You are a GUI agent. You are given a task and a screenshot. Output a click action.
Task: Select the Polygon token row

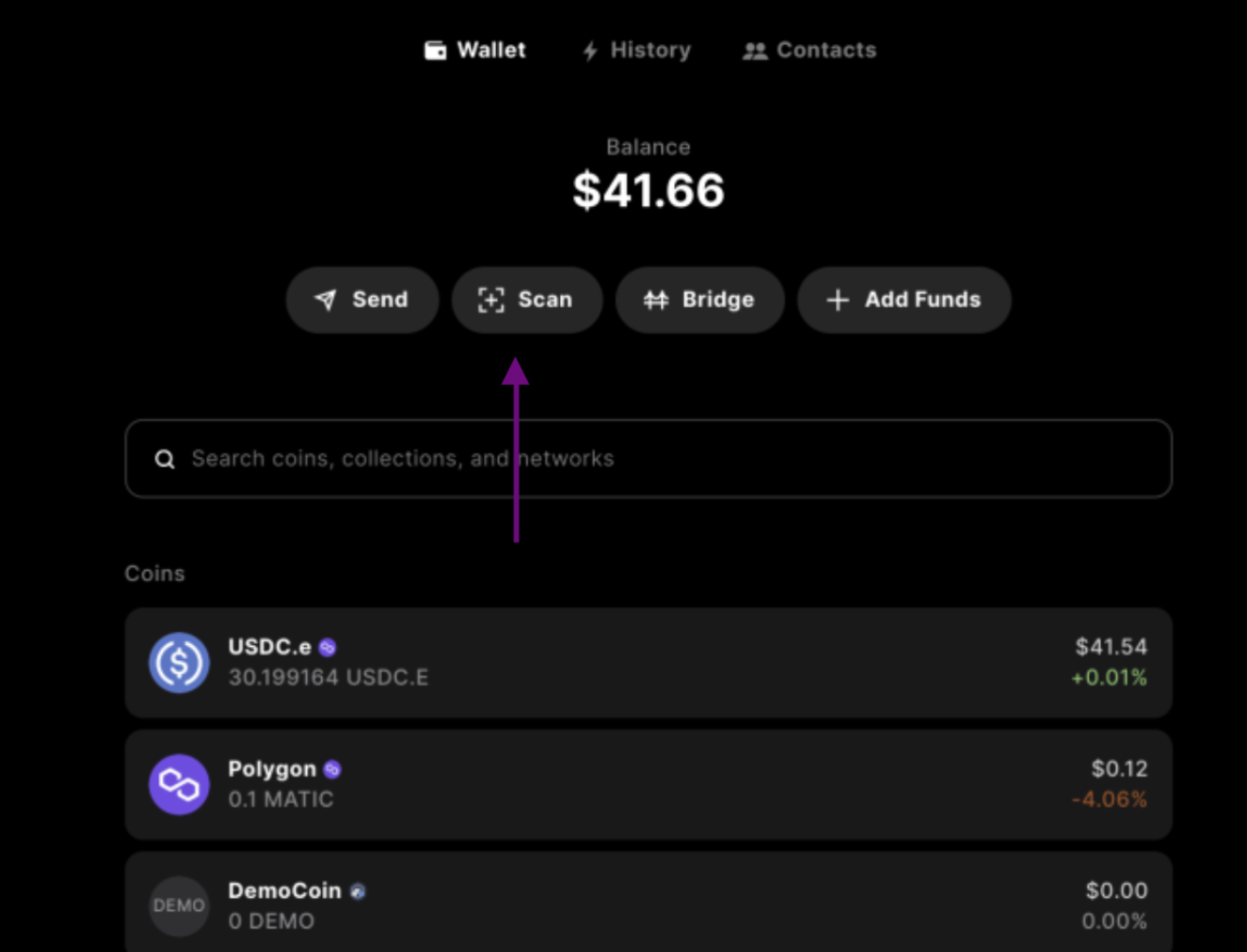click(649, 784)
